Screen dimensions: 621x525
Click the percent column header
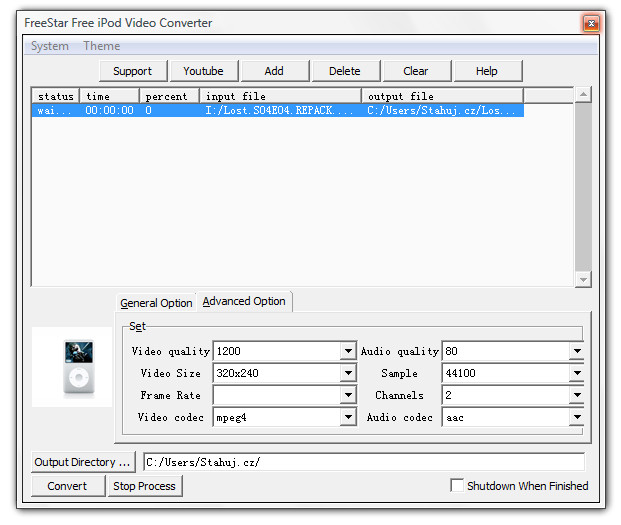coord(170,96)
